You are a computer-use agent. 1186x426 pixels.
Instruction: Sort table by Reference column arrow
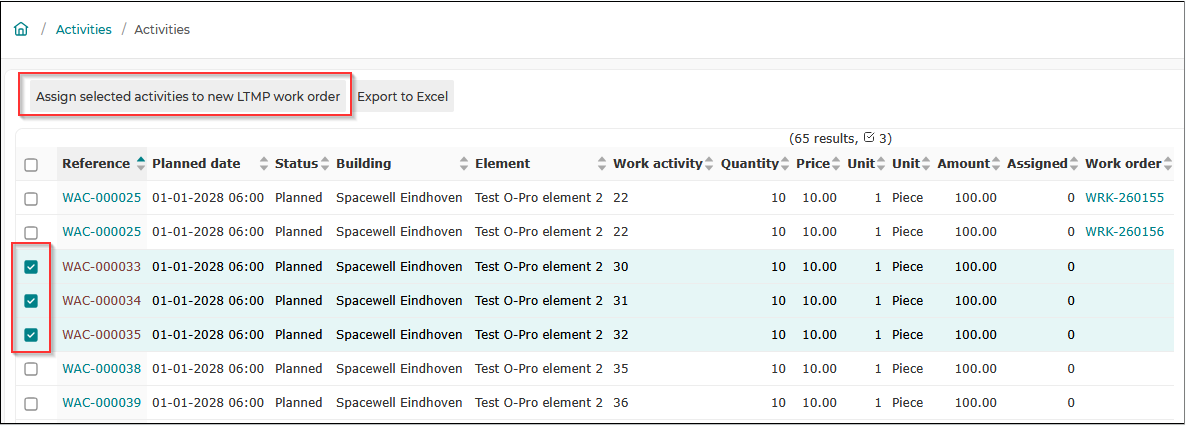pos(141,163)
